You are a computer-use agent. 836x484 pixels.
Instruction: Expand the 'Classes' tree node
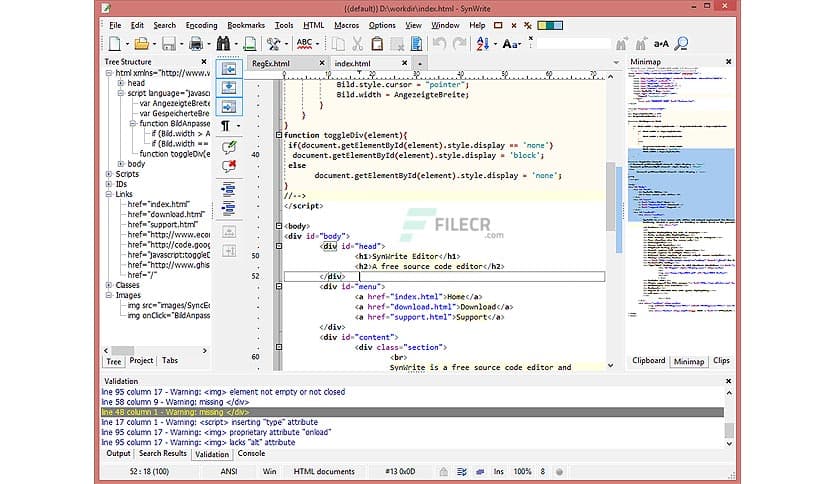[x=109, y=285]
